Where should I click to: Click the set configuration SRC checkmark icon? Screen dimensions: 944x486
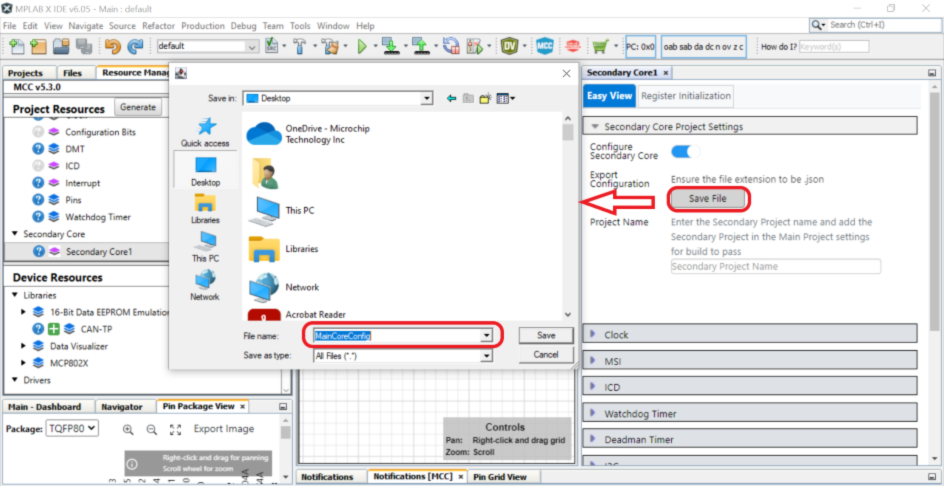point(272,46)
